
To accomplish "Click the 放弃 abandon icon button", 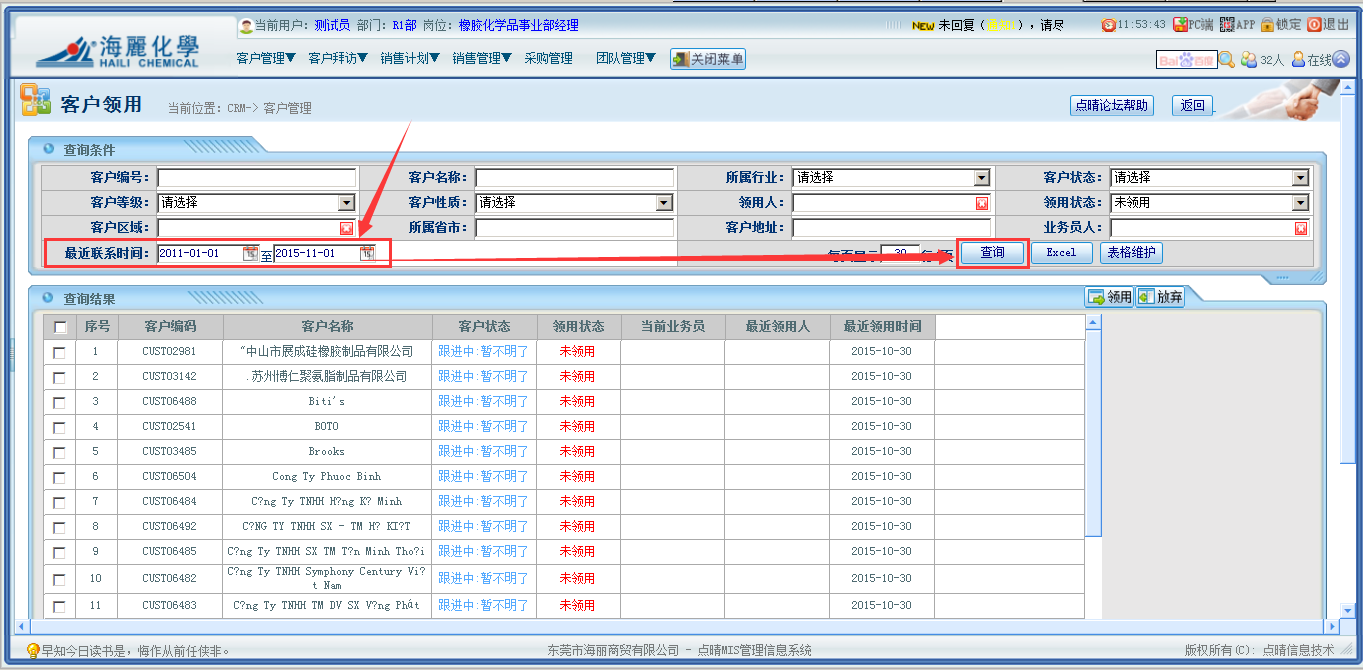I will click(1160, 297).
